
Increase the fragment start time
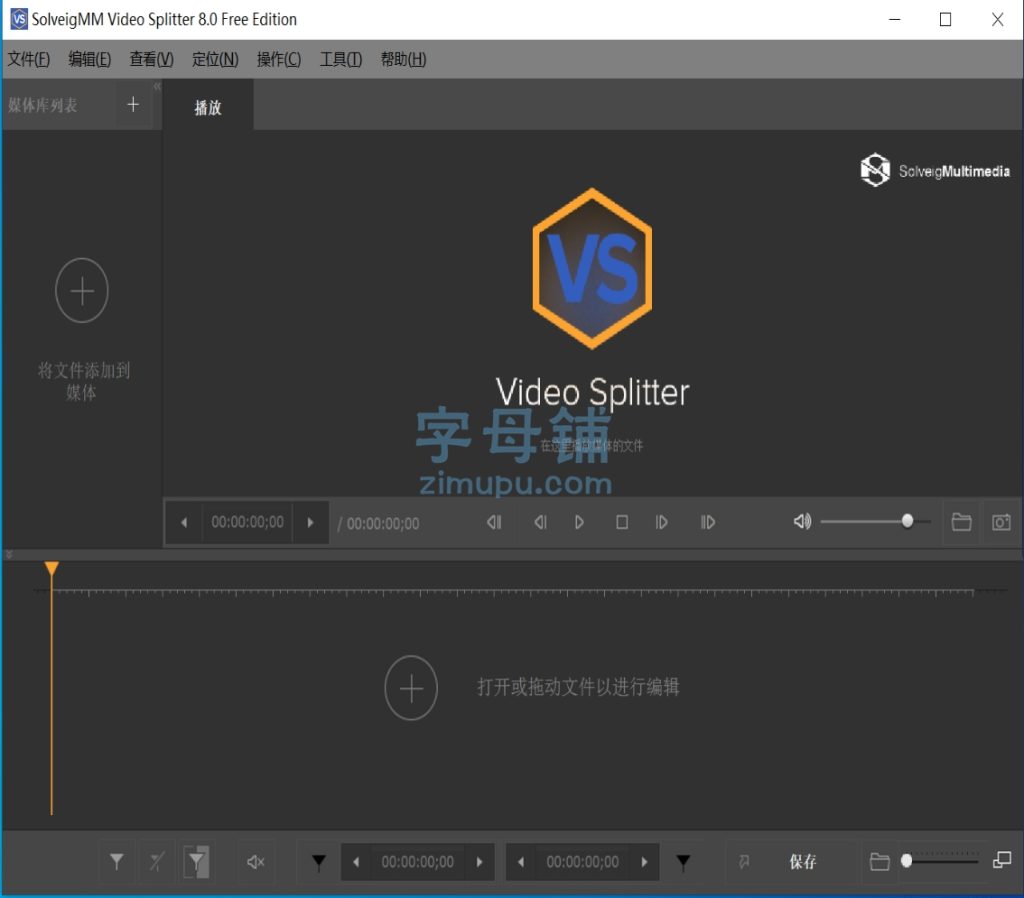pos(479,862)
